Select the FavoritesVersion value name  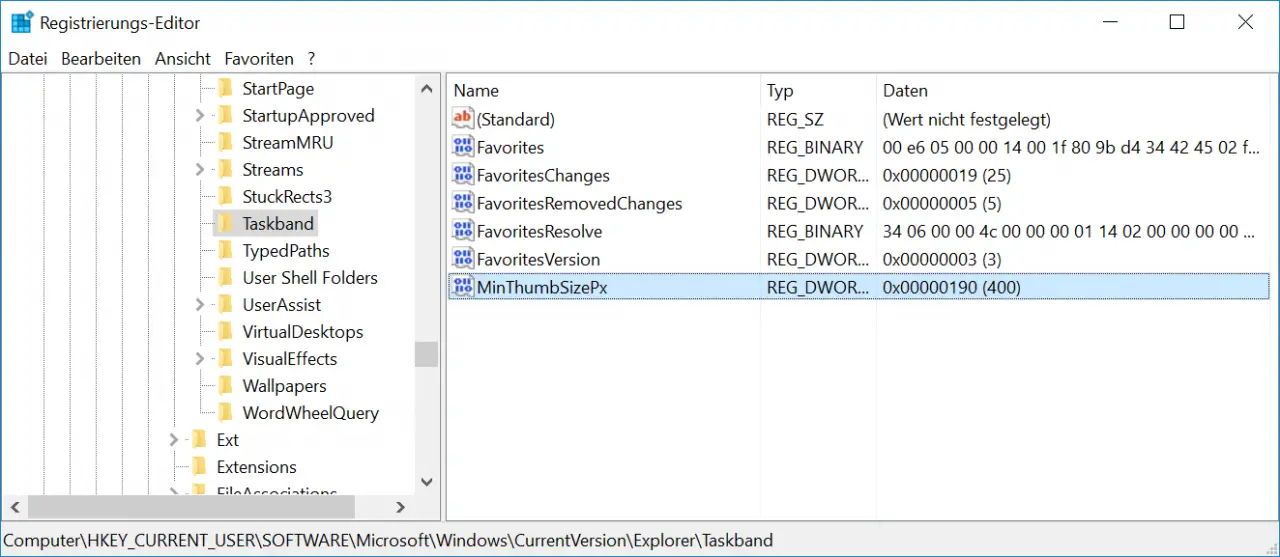(538, 259)
